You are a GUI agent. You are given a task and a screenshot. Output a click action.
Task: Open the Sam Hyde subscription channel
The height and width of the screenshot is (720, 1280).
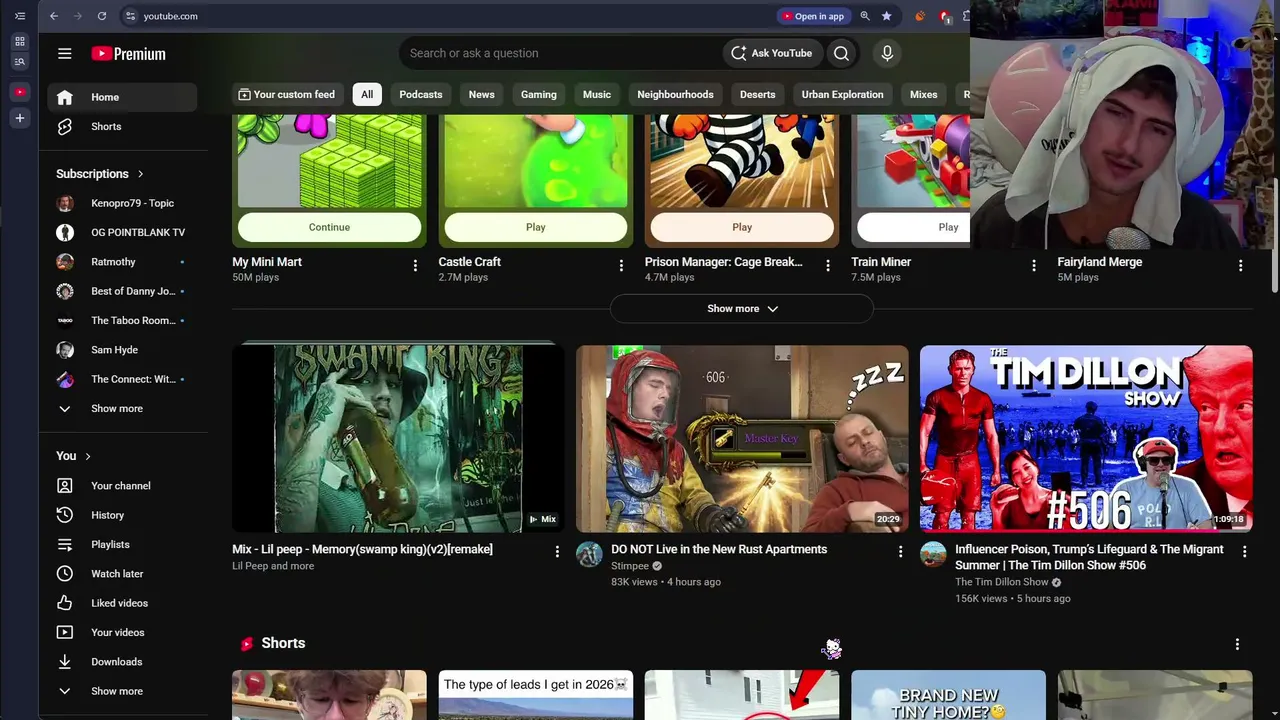(x=122, y=350)
